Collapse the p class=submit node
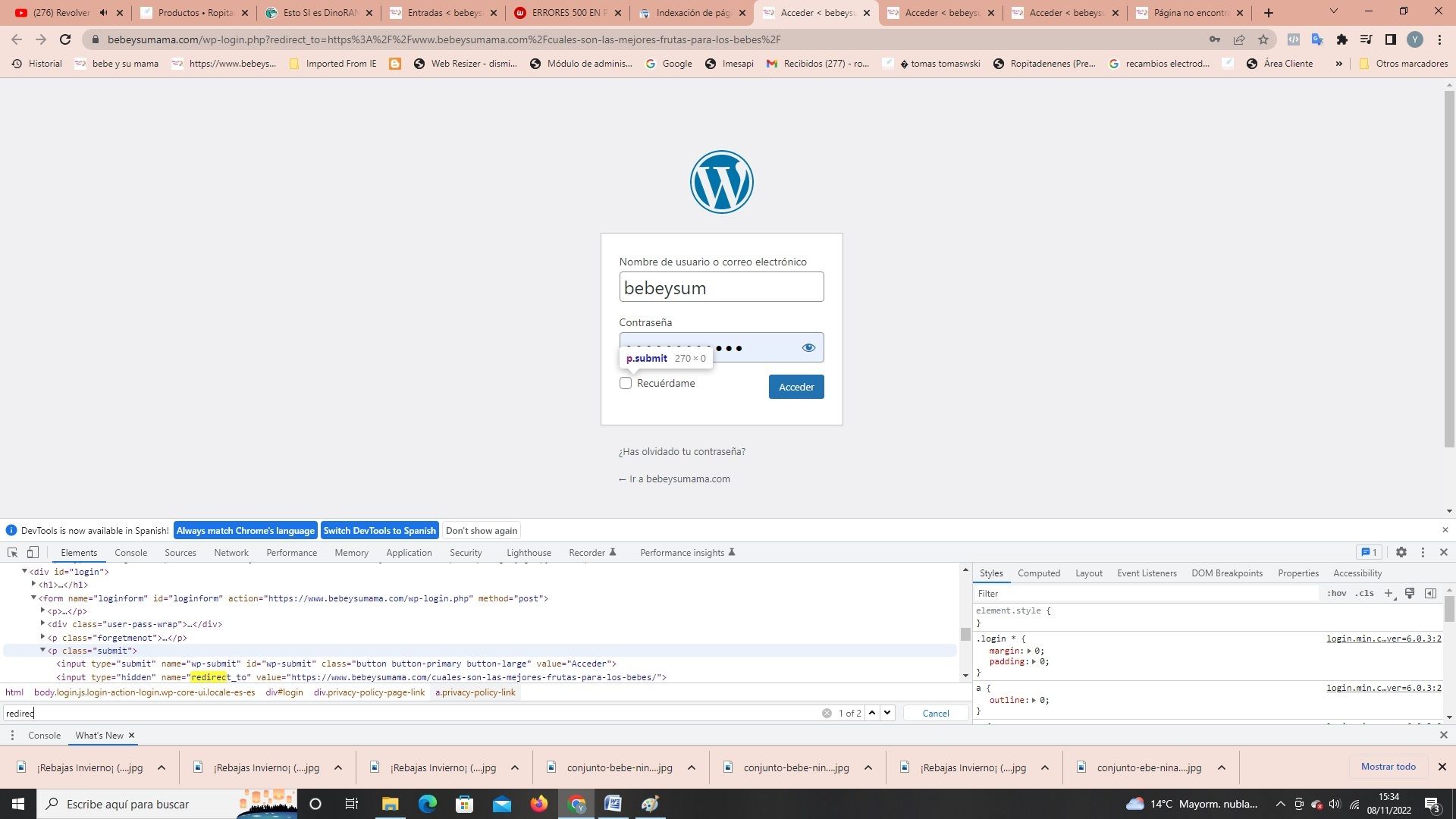Screen dimensions: 1456x819 (x=42, y=650)
